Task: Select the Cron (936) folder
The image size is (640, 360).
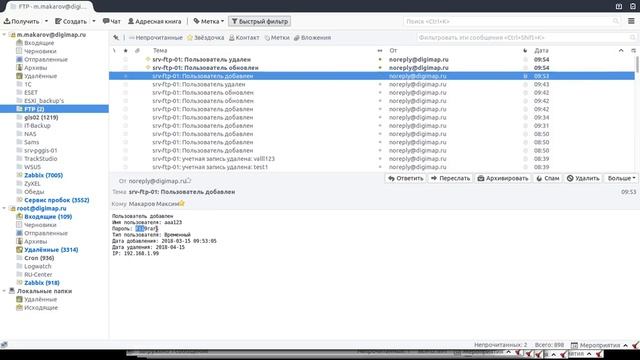Action: (x=39, y=258)
